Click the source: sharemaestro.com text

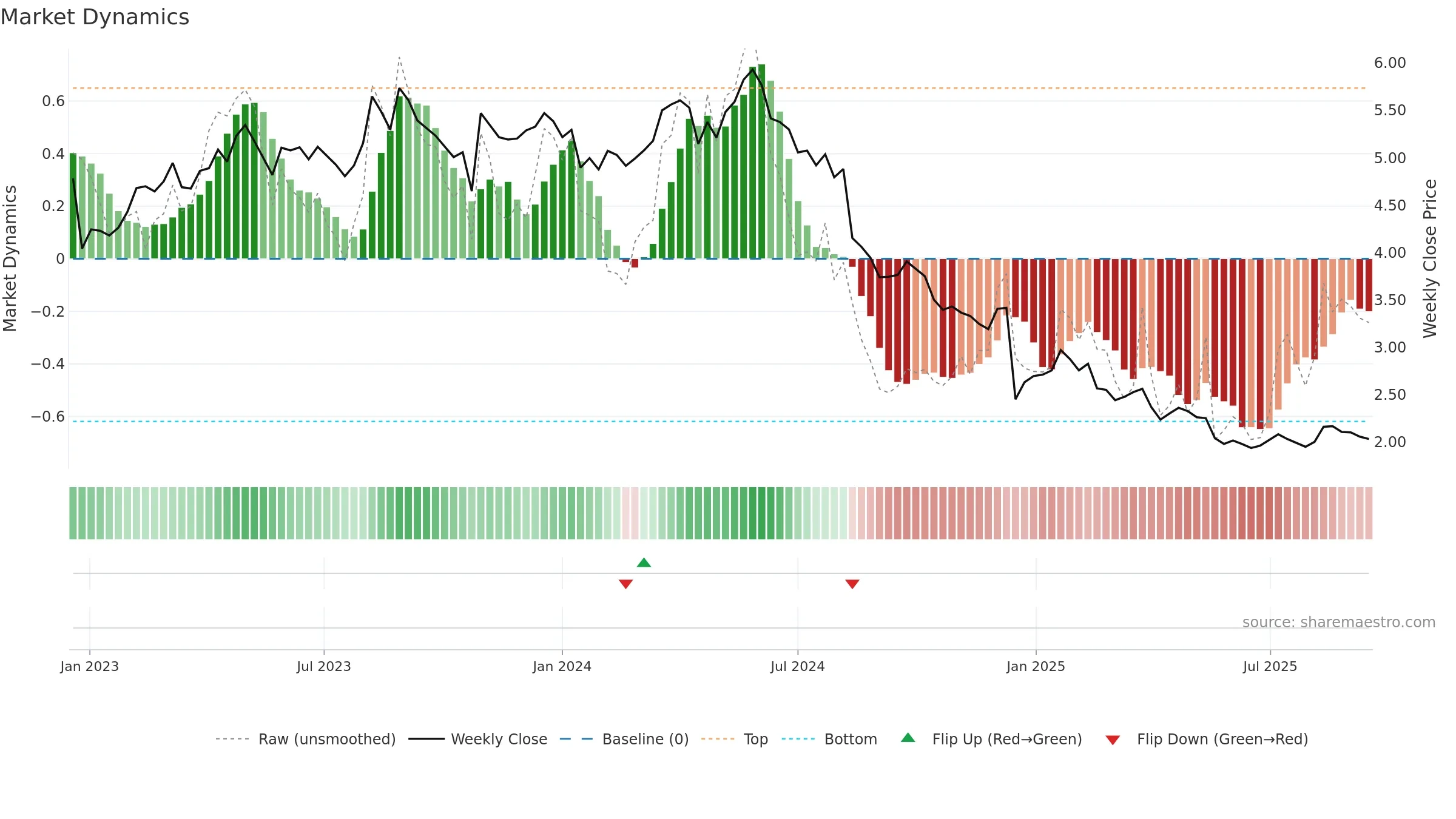pos(1339,622)
